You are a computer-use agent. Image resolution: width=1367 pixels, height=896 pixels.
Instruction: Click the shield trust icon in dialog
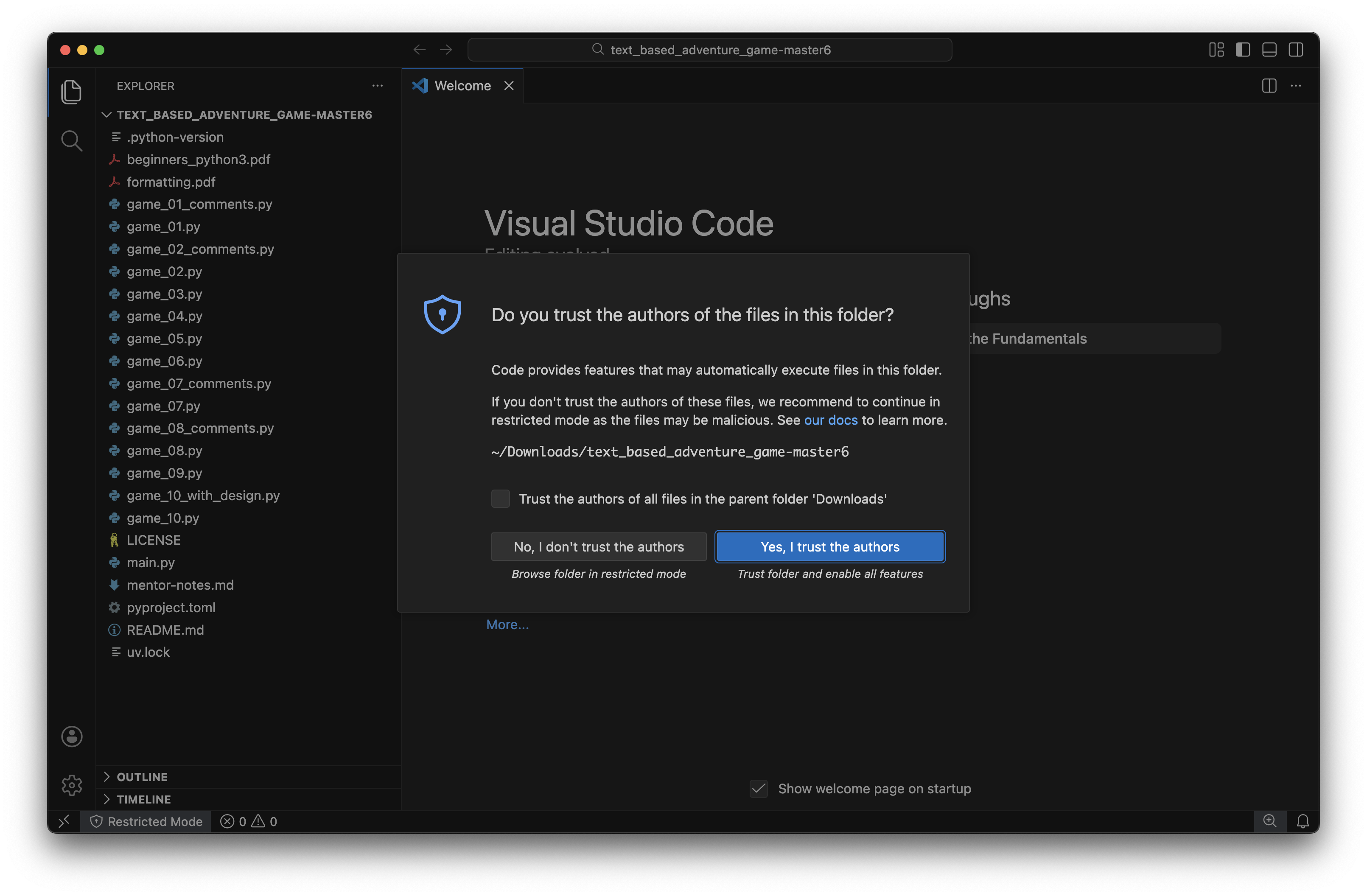pos(442,314)
